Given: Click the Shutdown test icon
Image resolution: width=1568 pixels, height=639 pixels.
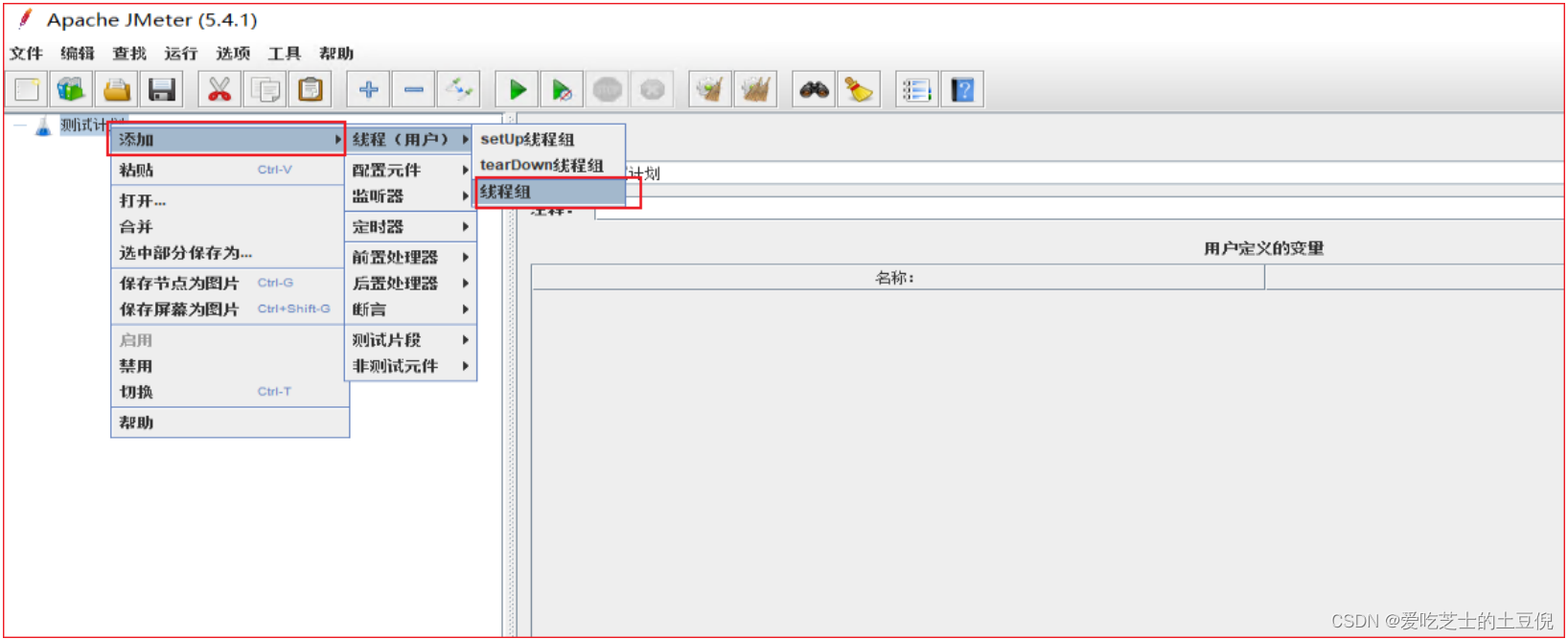Looking at the screenshot, I should 652,90.
